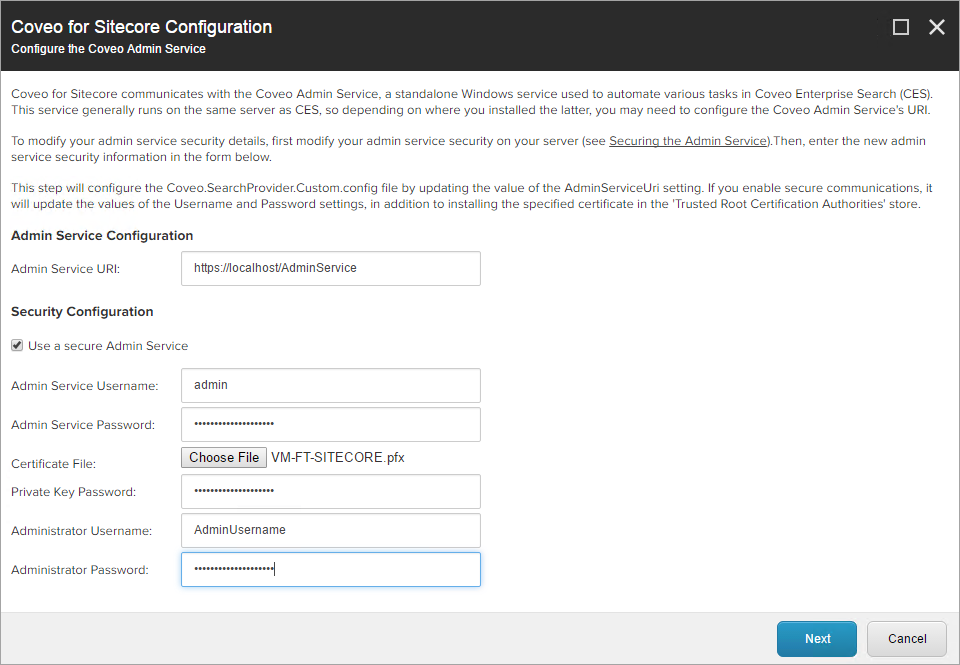Click 'Coveo for Sitecore Configuration' title bar

(x=141, y=27)
